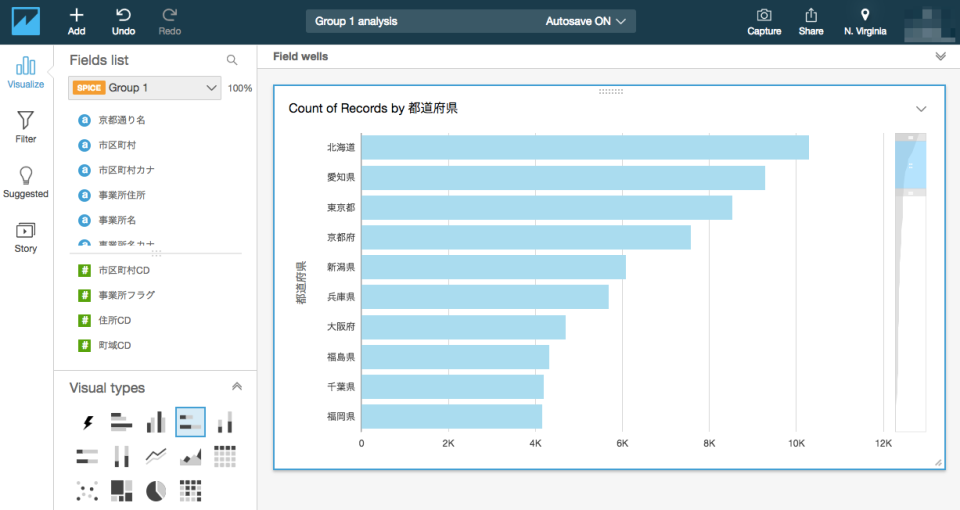Click the 都道府県 y-axis title
This screenshot has width=960, height=510.
coord(301,283)
